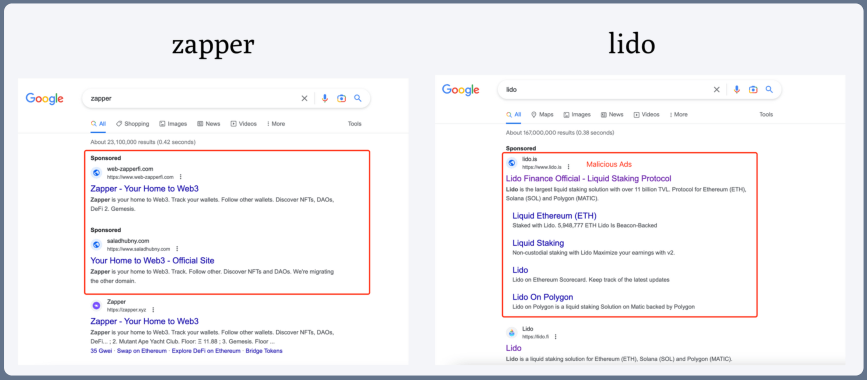Start voice search in zapper search box
Screen dimensions: 867x380
pos(325,98)
